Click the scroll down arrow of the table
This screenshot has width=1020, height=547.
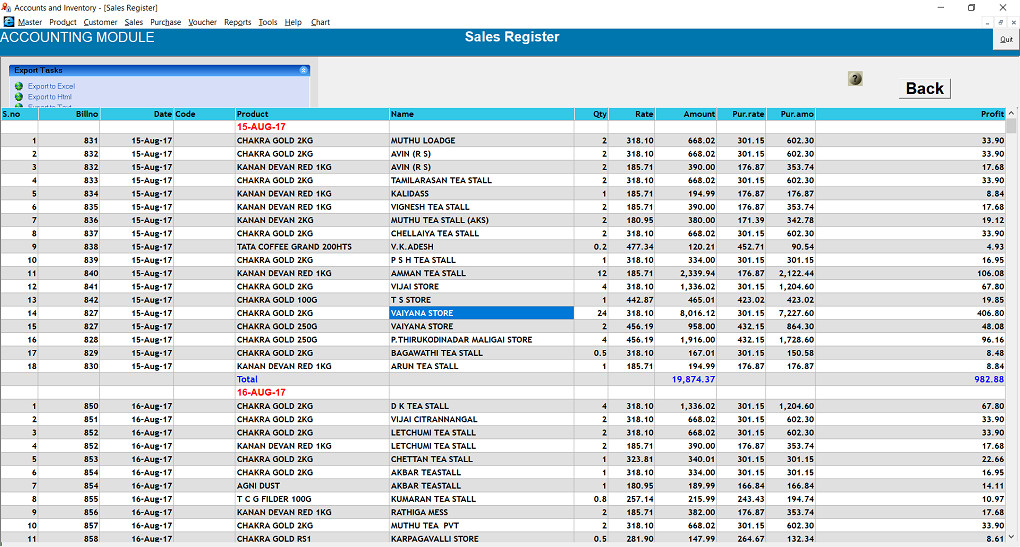pyautogui.click(x=1012, y=539)
